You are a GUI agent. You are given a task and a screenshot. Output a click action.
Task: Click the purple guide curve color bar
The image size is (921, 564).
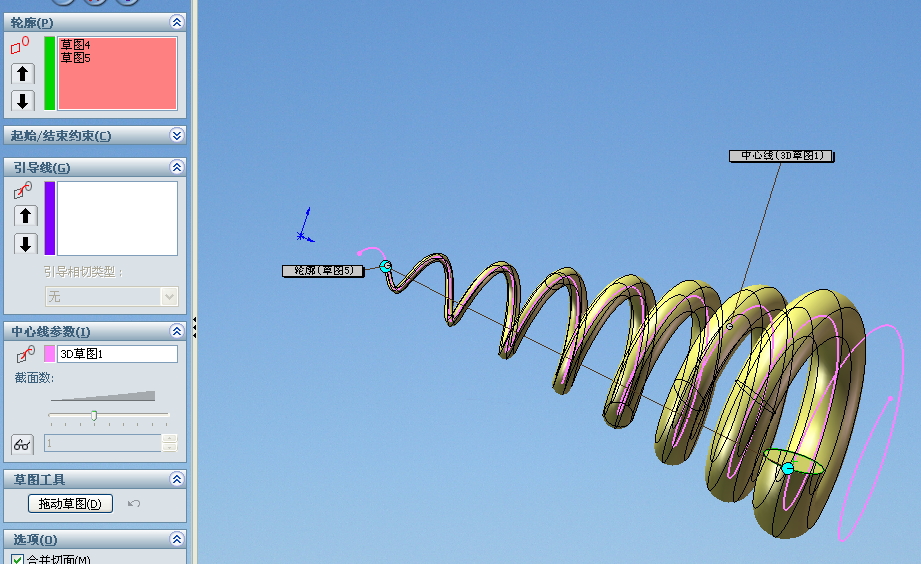coord(50,218)
